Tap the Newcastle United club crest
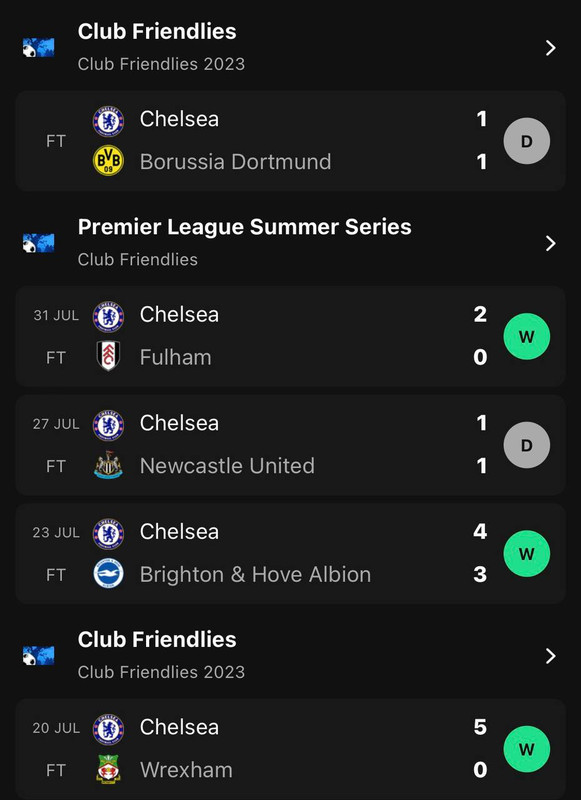 pos(108,465)
